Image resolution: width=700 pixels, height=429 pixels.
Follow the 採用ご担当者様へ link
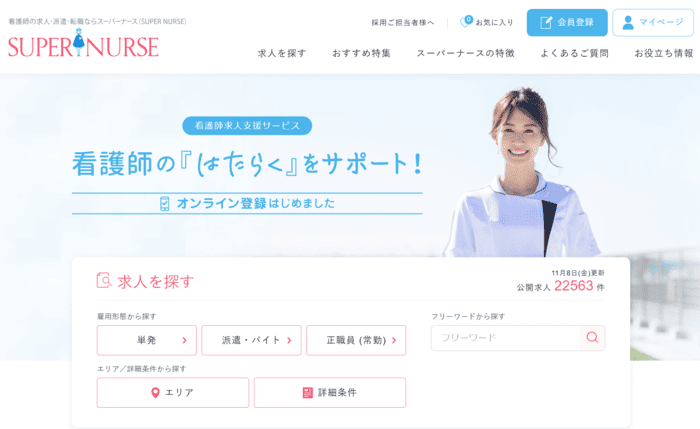point(403,22)
